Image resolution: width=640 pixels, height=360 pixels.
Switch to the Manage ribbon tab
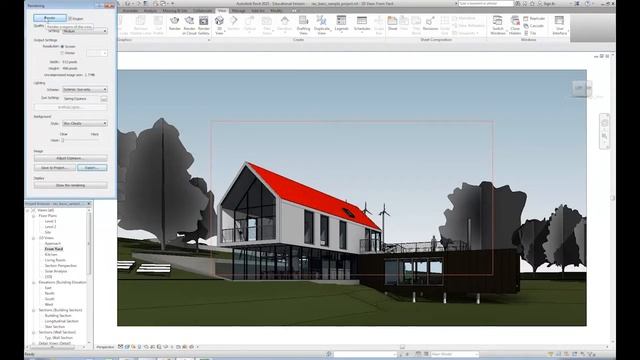tap(238, 11)
